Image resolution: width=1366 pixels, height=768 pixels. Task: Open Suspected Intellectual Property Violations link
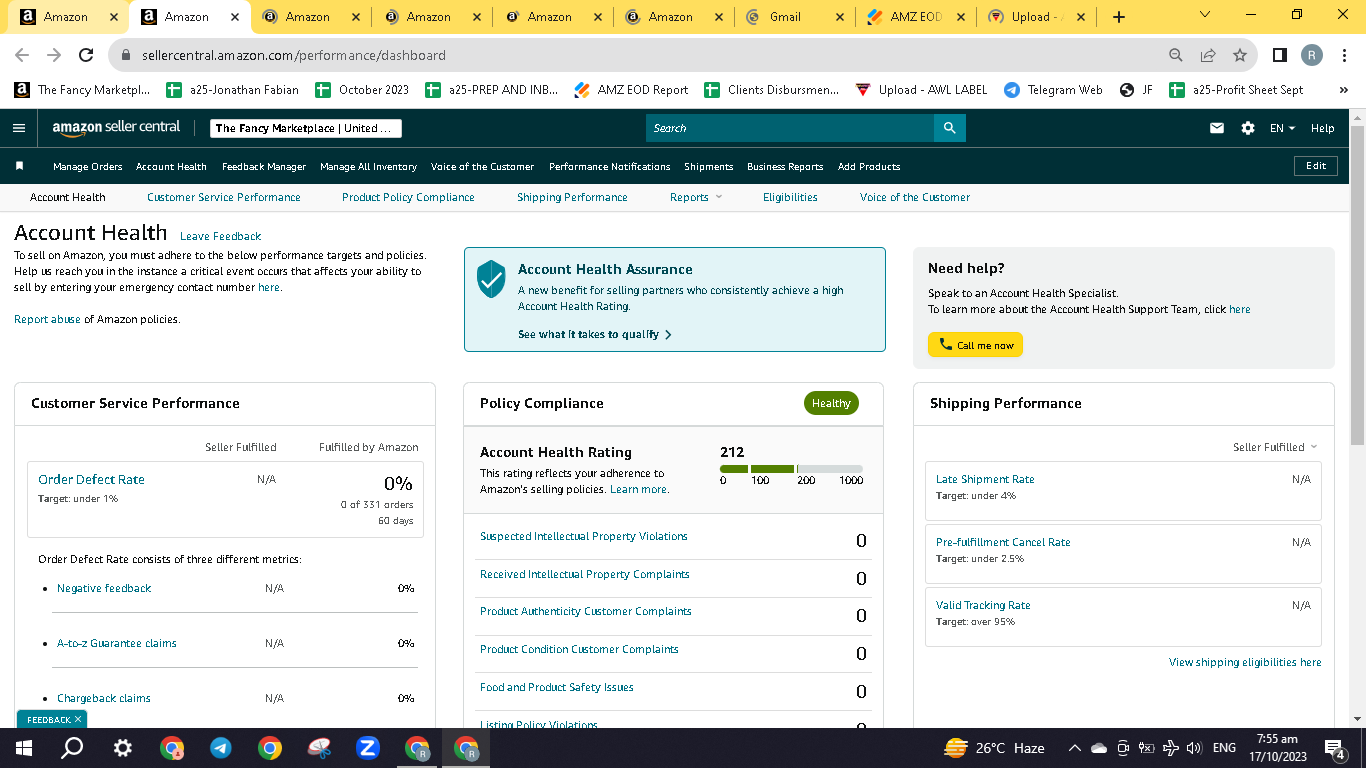pos(584,536)
